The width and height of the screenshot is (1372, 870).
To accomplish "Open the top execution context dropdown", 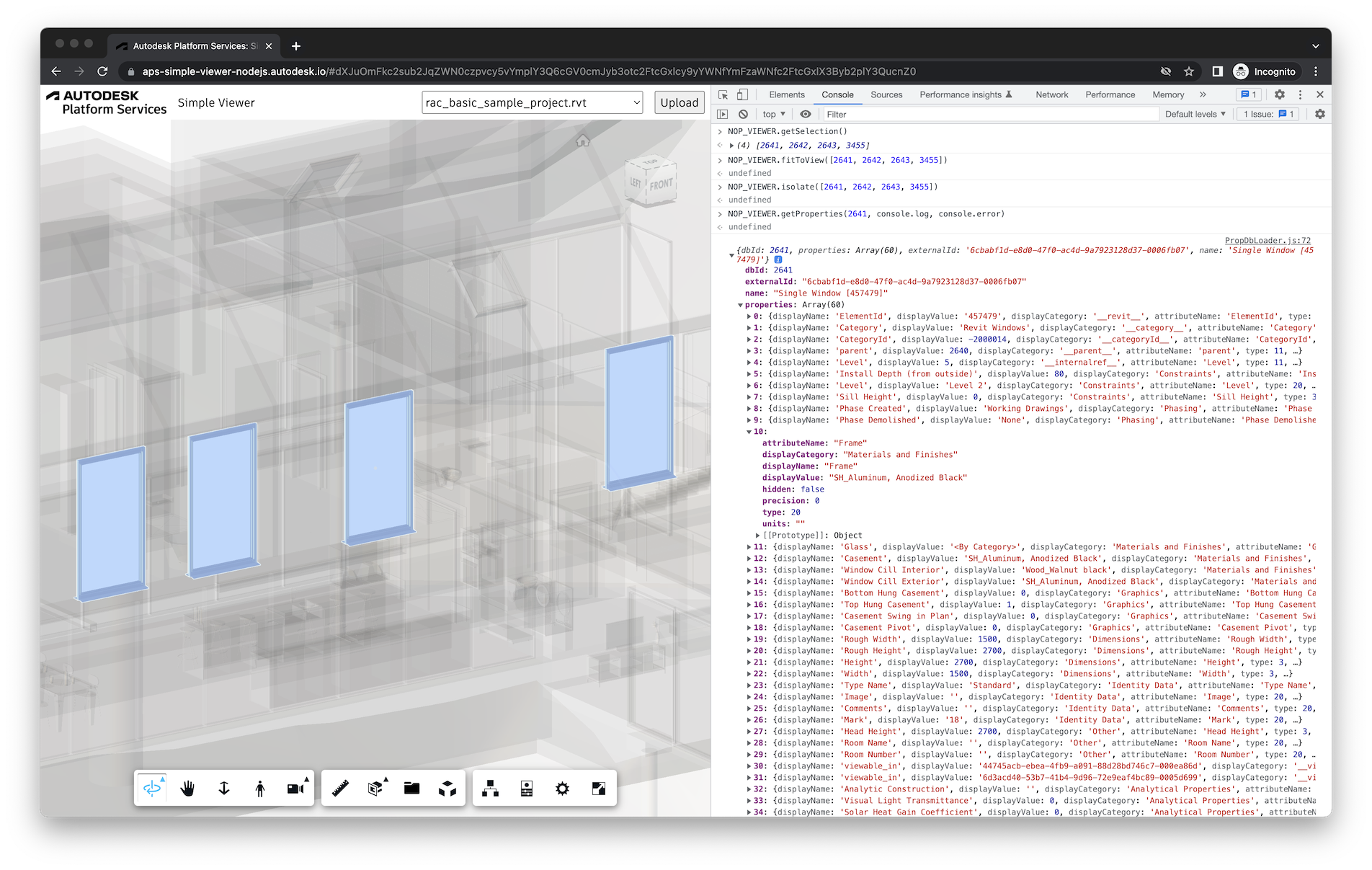I will pyautogui.click(x=772, y=114).
